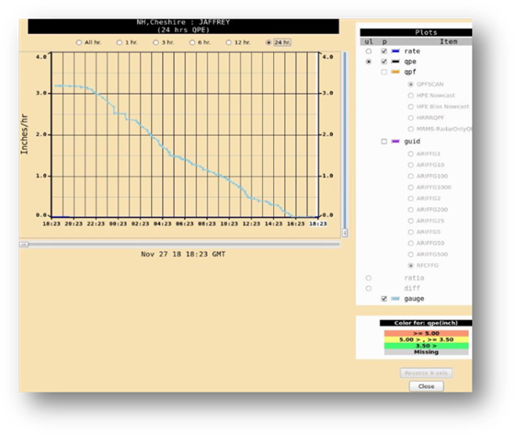515x435 pixels.
Task: Click the light blue gauge color swatch
Action: coord(395,299)
